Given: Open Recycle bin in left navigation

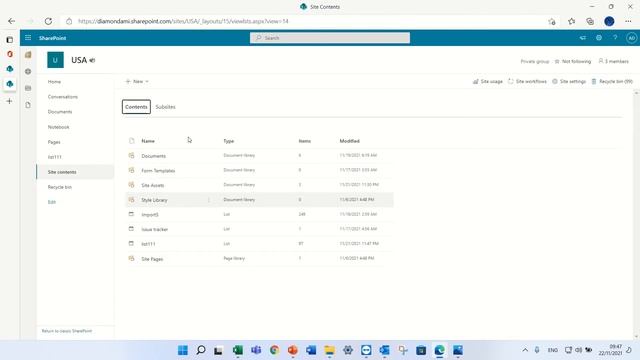Looking at the screenshot, I should [60, 187].
